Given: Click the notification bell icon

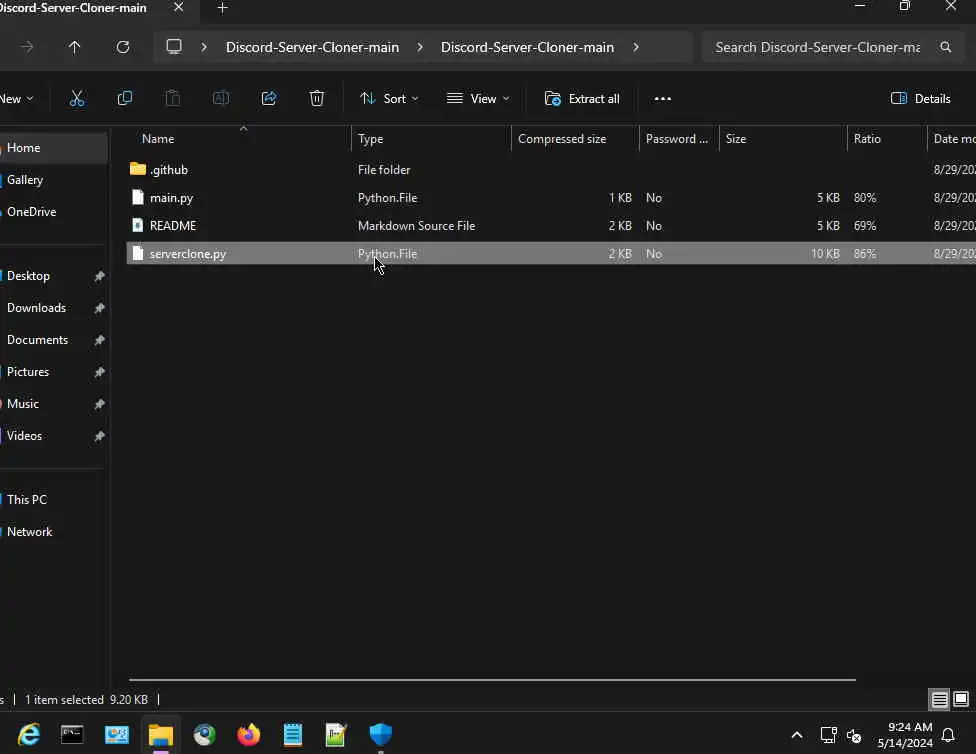Looking at the screenshot, I should coord(949,735).
